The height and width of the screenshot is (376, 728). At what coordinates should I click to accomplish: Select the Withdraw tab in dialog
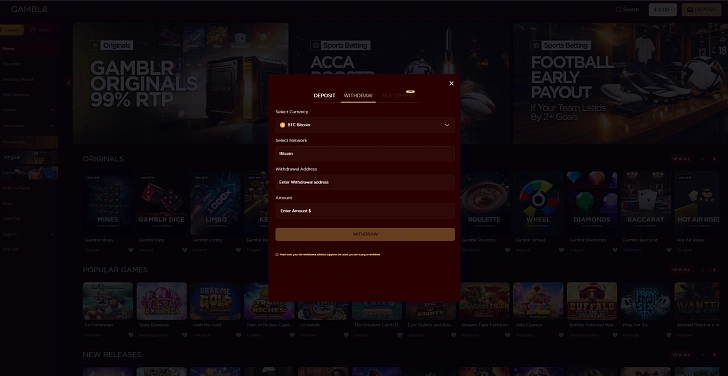(x=358, y=96)
